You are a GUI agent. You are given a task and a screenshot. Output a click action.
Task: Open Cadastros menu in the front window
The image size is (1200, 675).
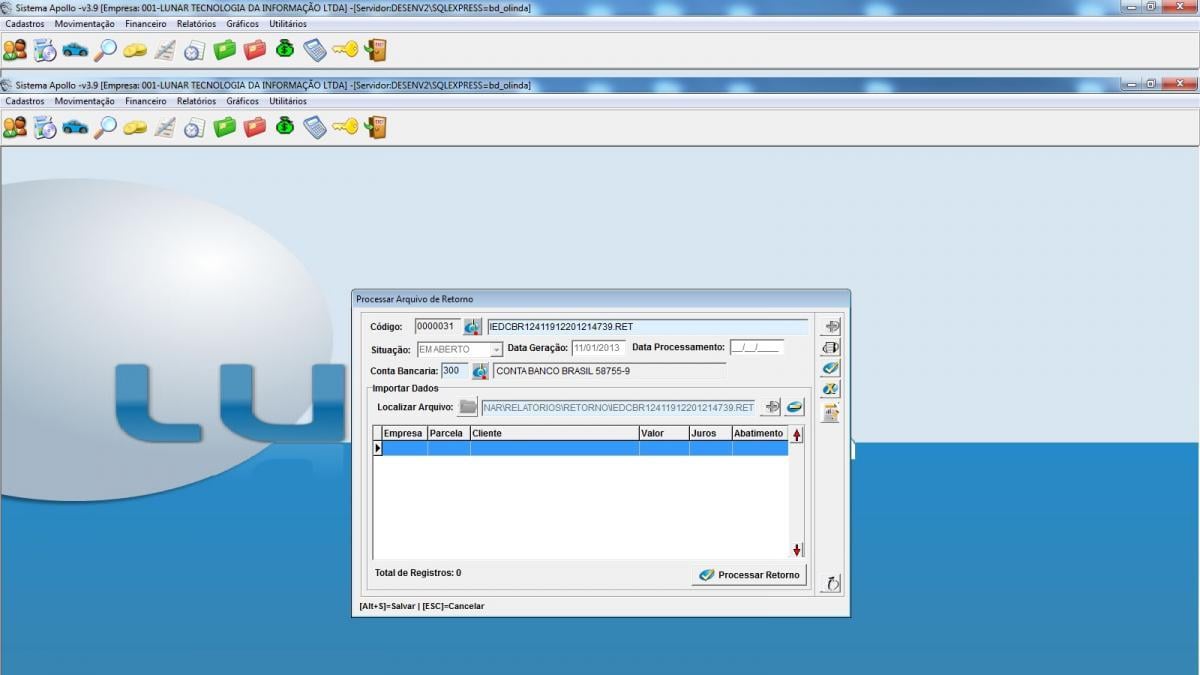point(25,101)
